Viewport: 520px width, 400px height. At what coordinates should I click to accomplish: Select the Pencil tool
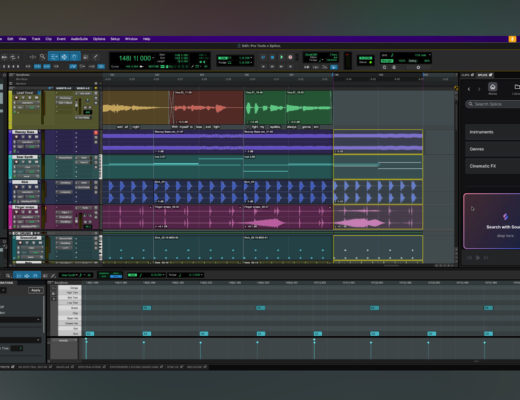point(95,57)
